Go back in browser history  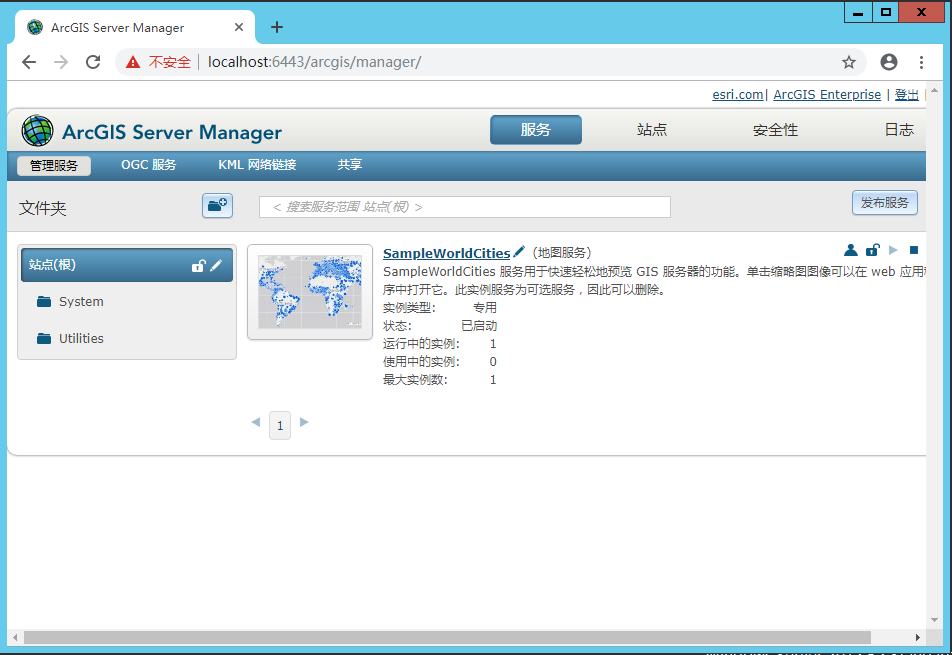[x=29, y=62]
